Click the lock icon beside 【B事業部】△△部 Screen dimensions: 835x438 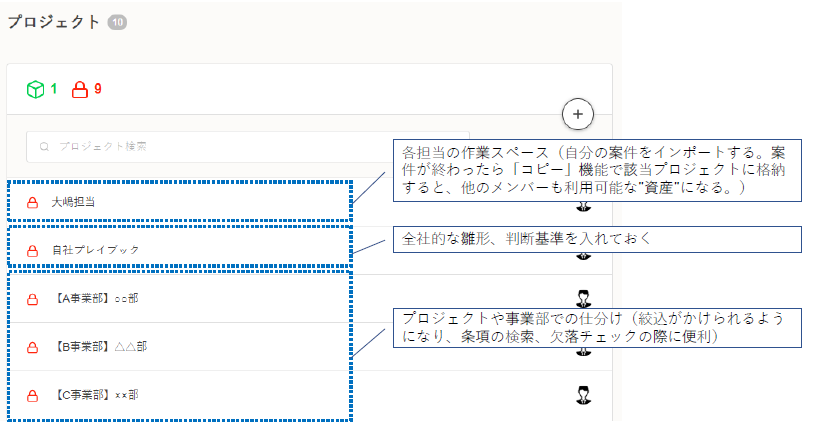coord(32,346)
